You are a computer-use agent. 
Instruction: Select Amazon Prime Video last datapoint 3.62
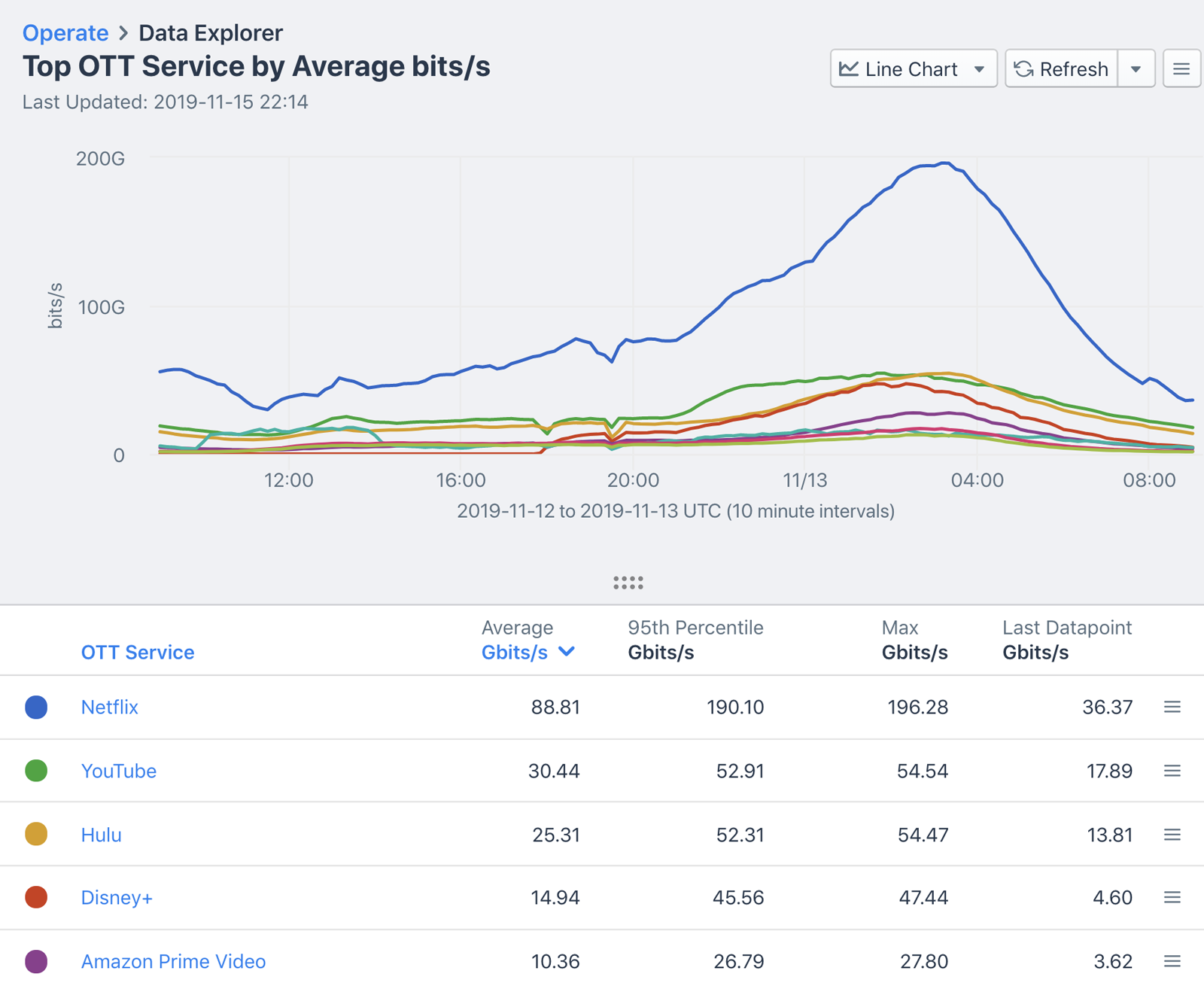[1113, 961]
